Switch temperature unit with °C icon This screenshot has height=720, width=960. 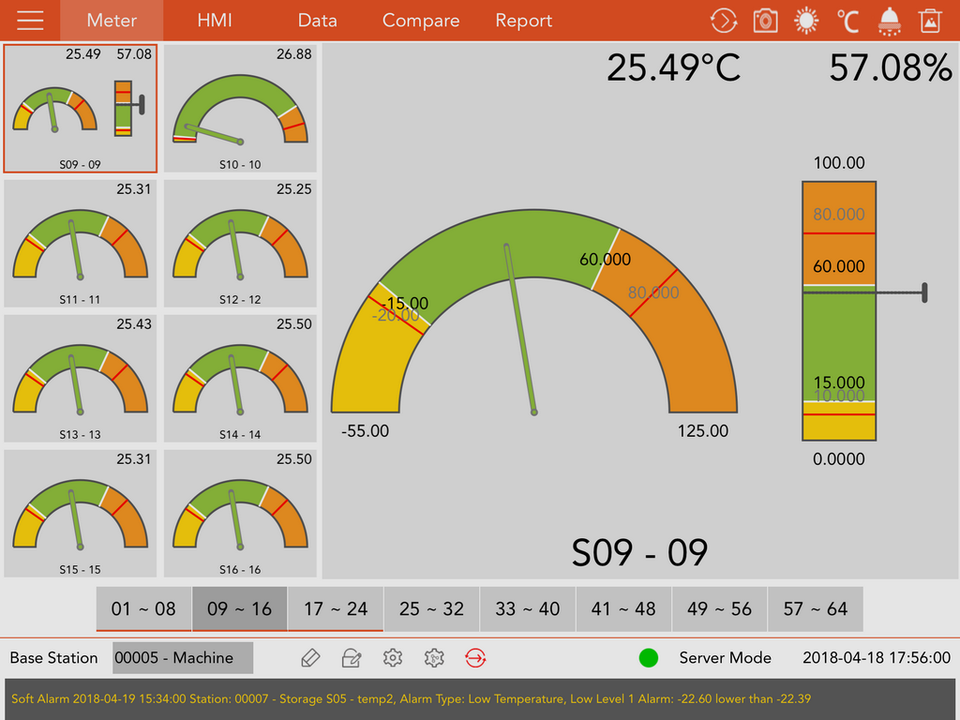848,20
